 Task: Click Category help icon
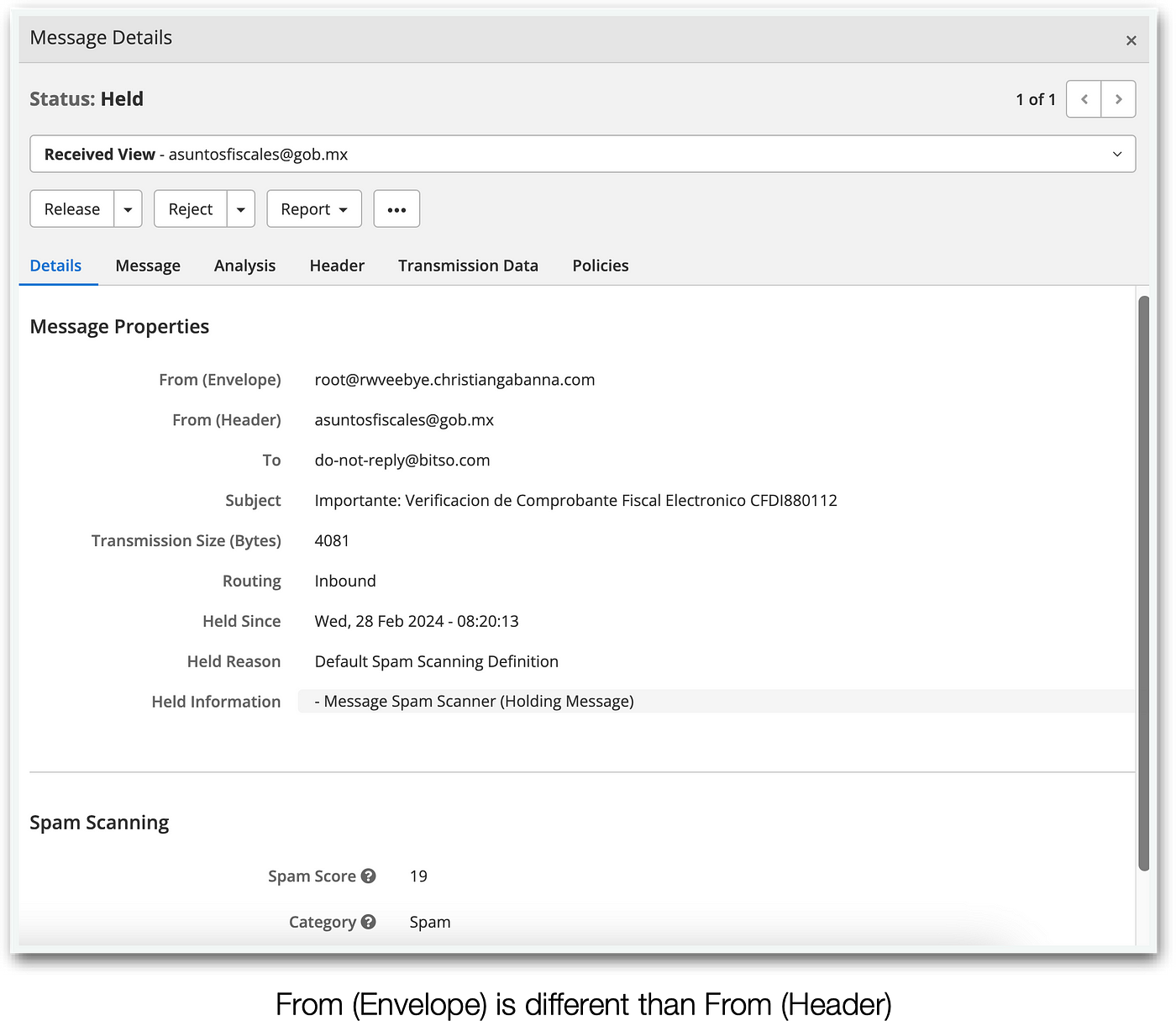click(x=368, y=922)
